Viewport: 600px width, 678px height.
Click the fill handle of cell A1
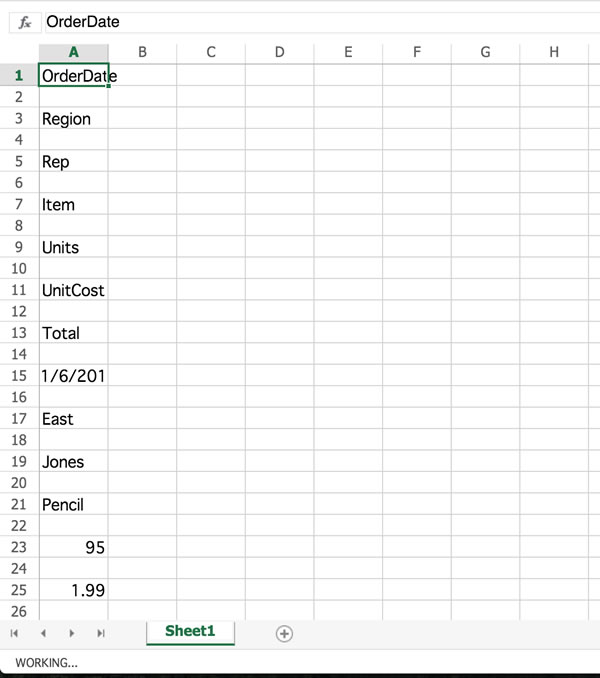pos(108,86)
